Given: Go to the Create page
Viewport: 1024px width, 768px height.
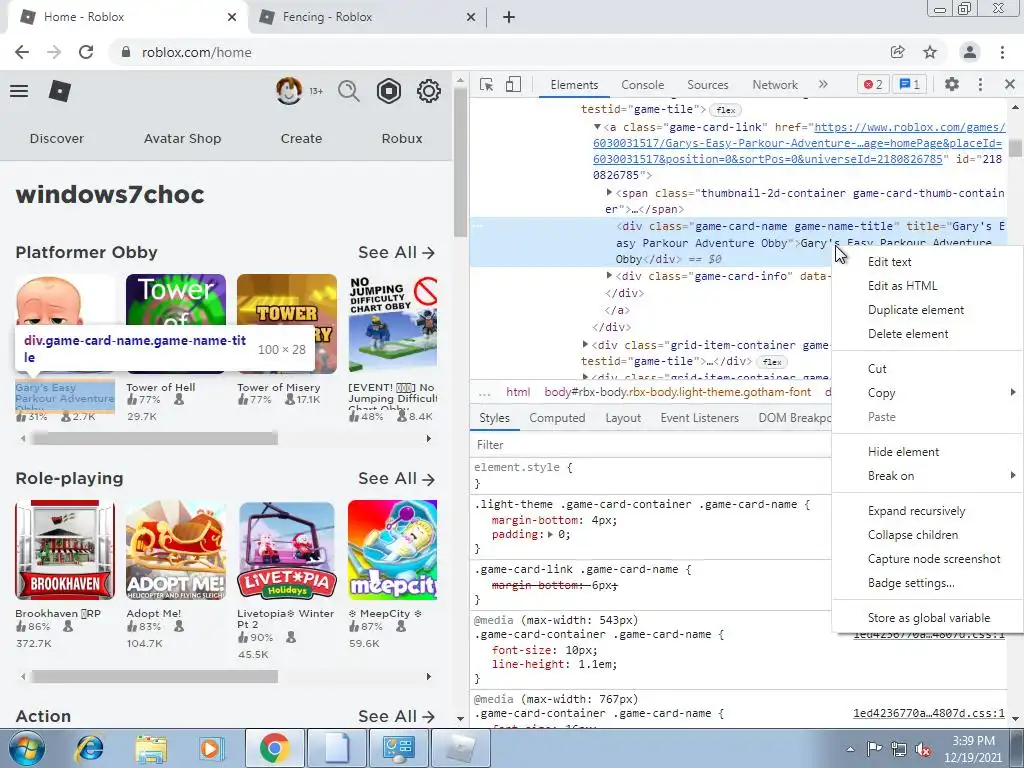Looking at the screenshot, I should (301, 138).
